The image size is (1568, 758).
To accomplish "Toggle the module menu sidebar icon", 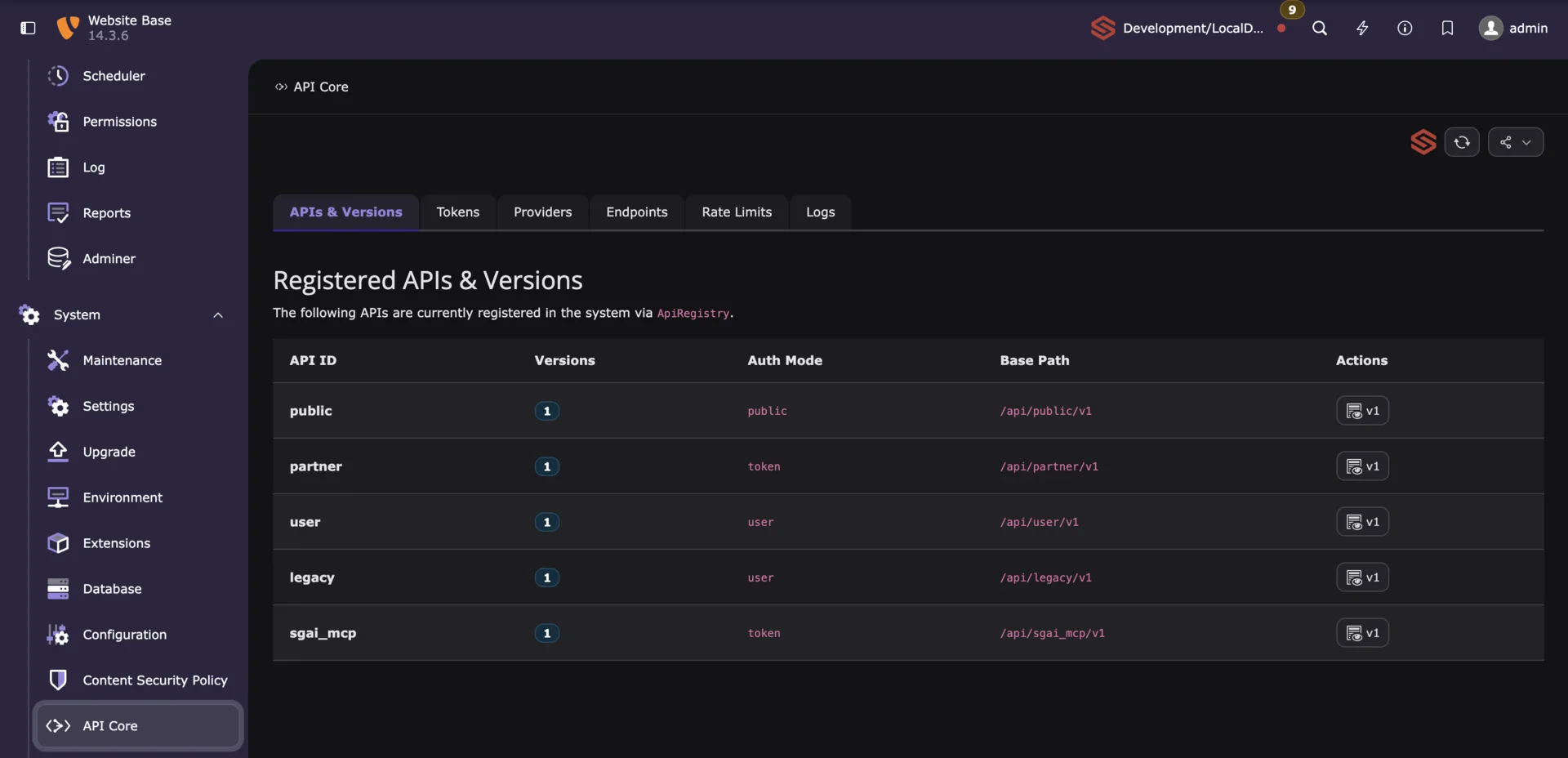I will click(28, 28).
